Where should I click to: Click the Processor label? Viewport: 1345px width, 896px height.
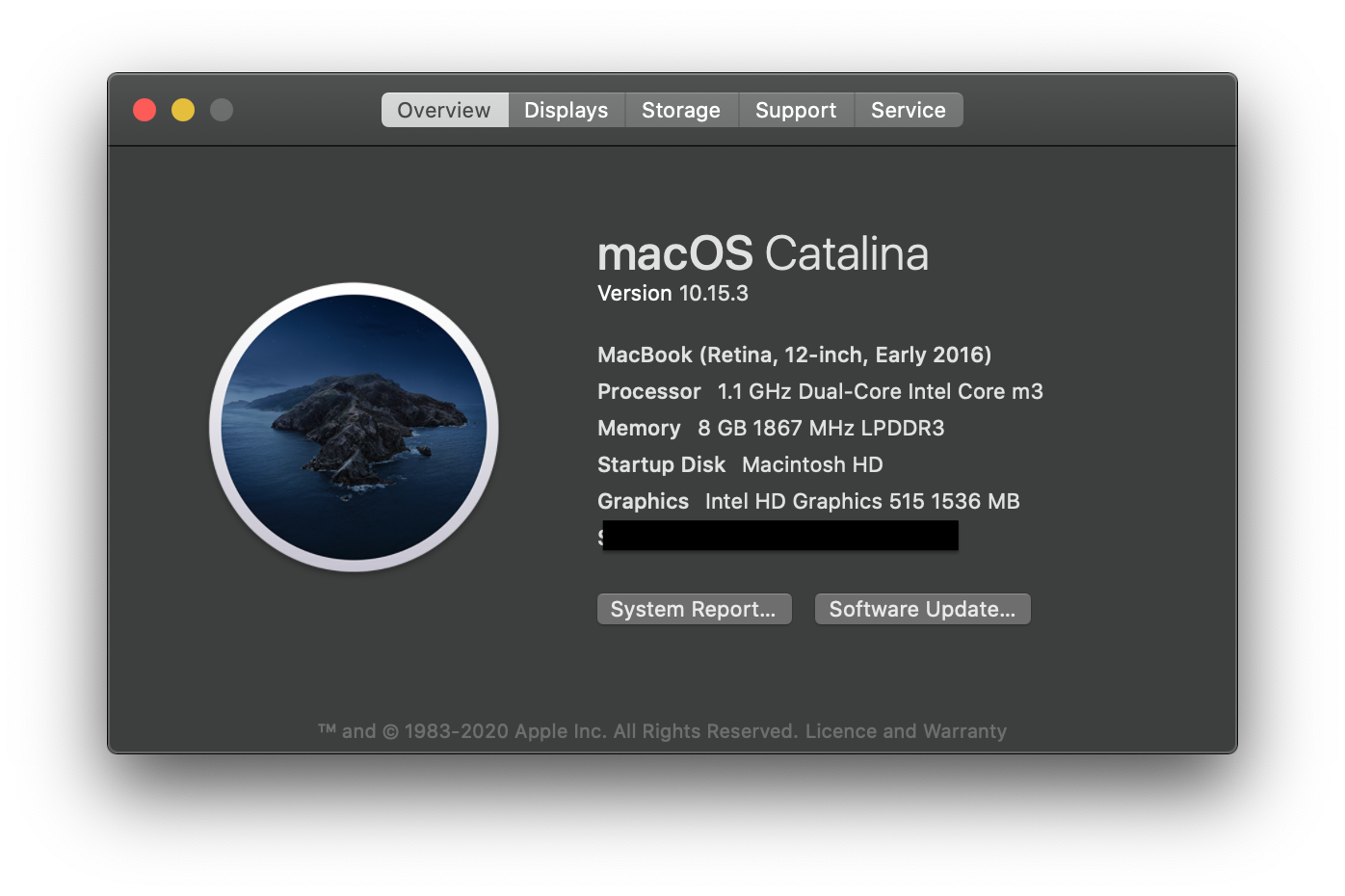tap(649, 391)
